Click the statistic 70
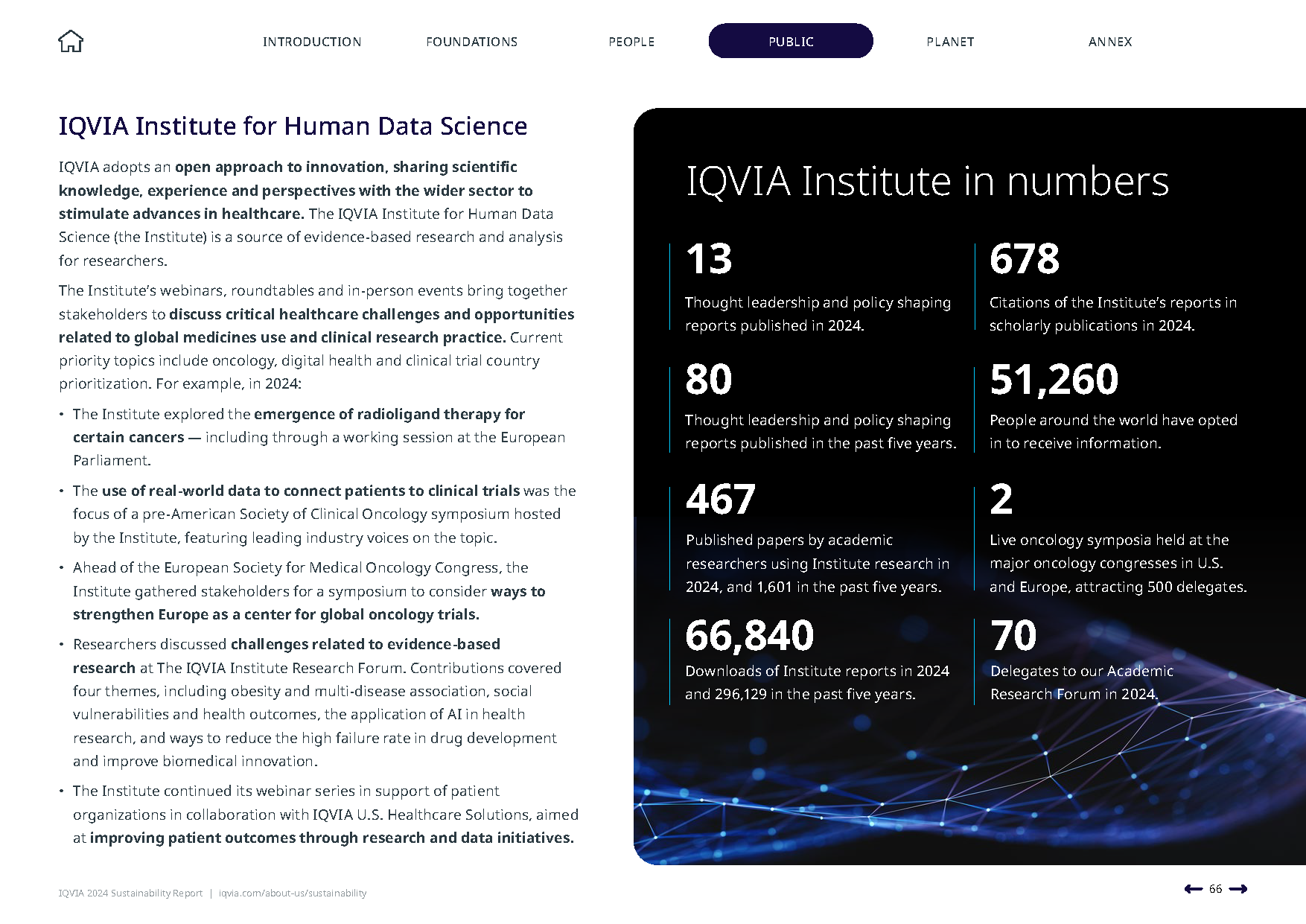The image size is (1306, 924). coord(1013,635)
